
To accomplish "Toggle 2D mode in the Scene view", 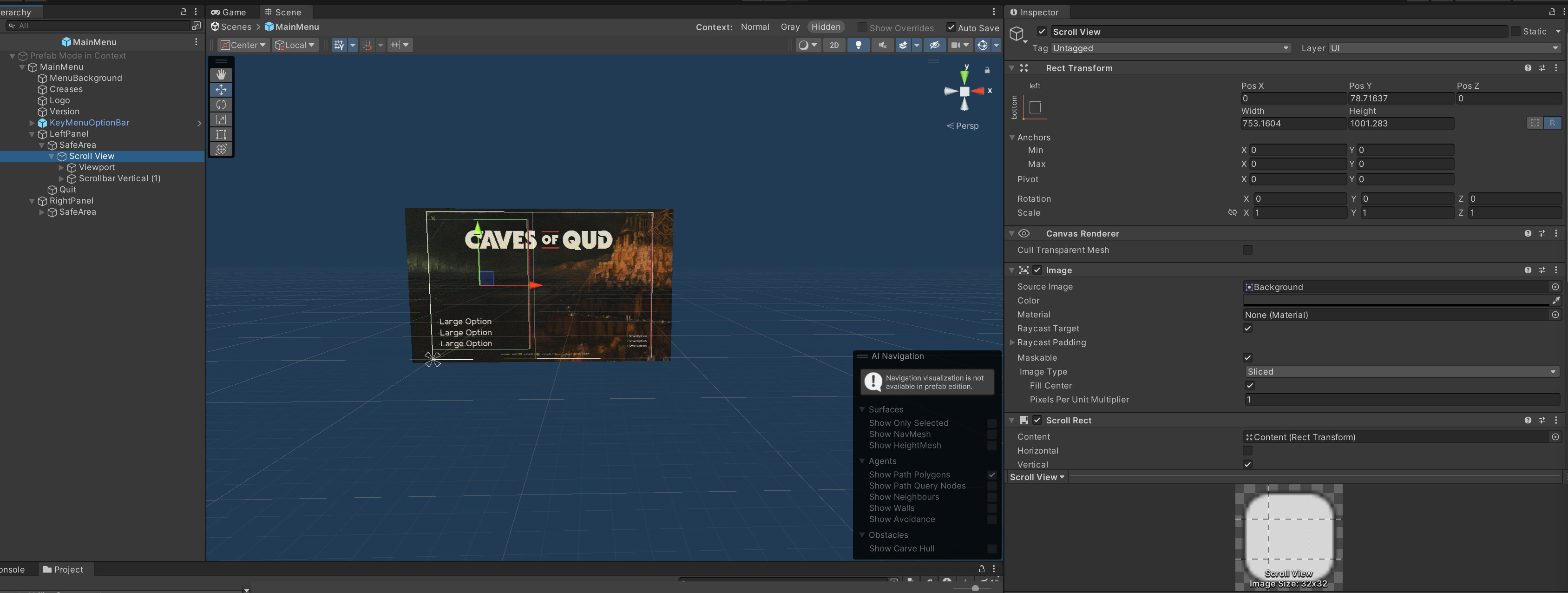I will [834, 45].
